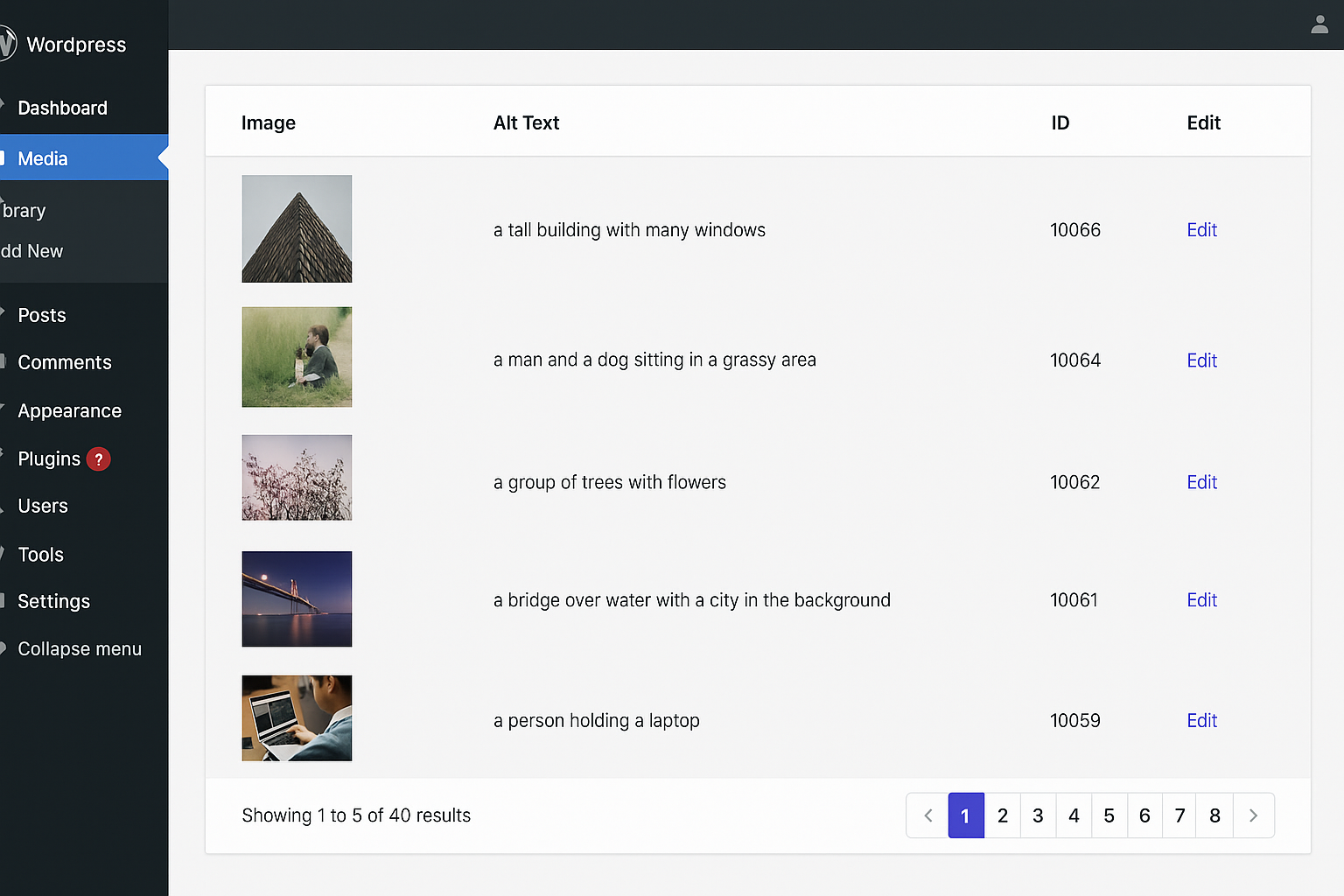This screenshot has height=896, width=1344.
Task: Go to previous page using left chevron
Action: [927, 815]
